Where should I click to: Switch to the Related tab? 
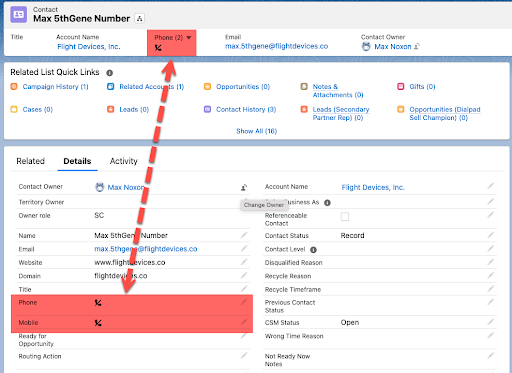tap(30, 161)
